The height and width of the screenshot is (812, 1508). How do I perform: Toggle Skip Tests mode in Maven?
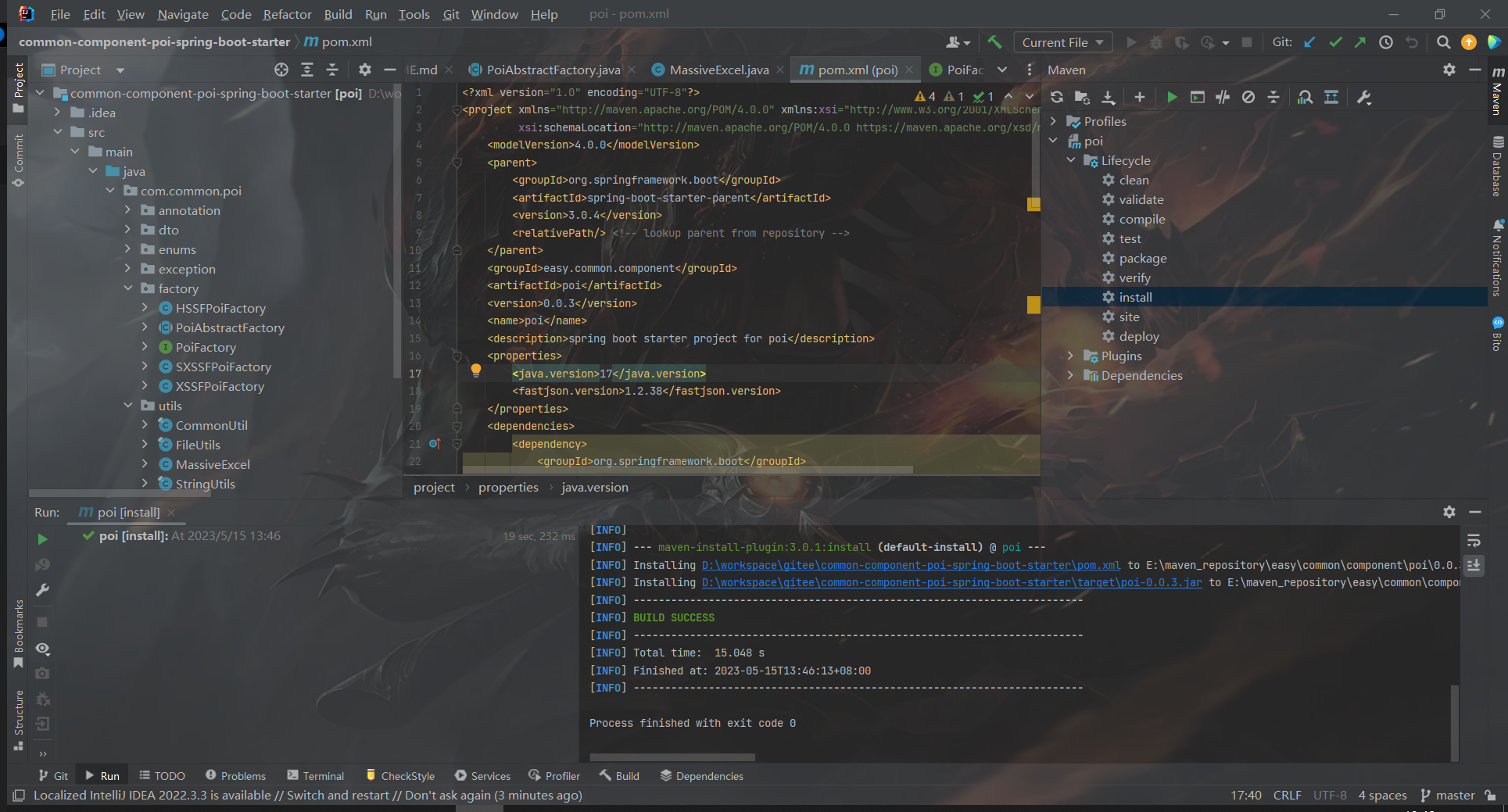(x=1248, y=97)
